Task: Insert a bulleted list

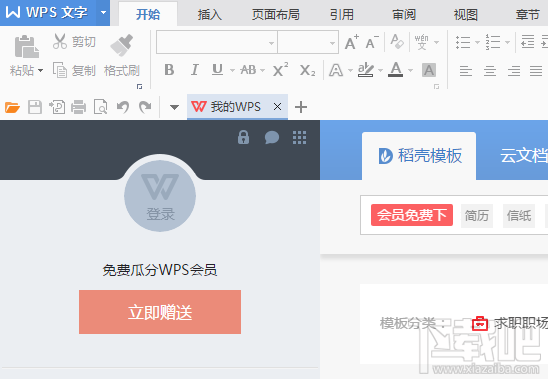Action: (x=463, y=42)
